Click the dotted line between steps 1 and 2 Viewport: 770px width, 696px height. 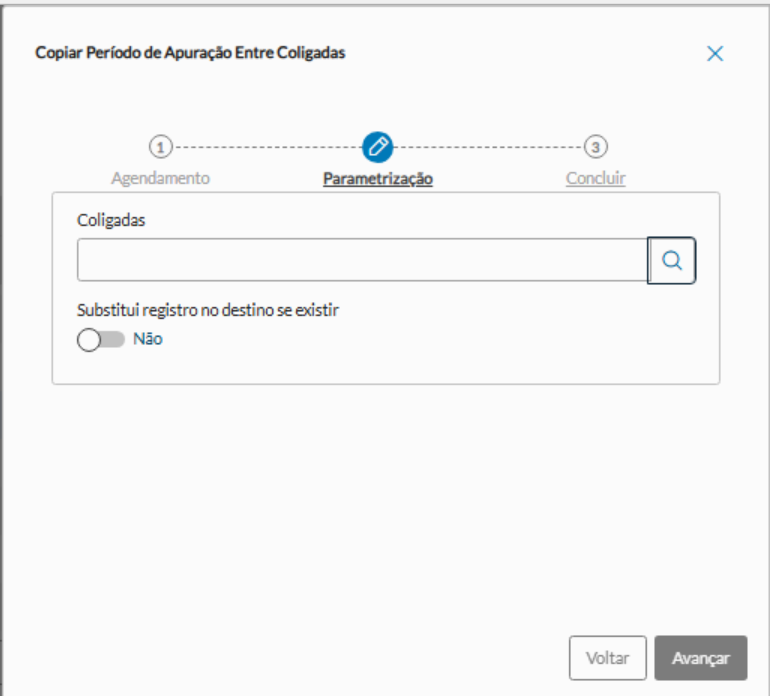266,147
